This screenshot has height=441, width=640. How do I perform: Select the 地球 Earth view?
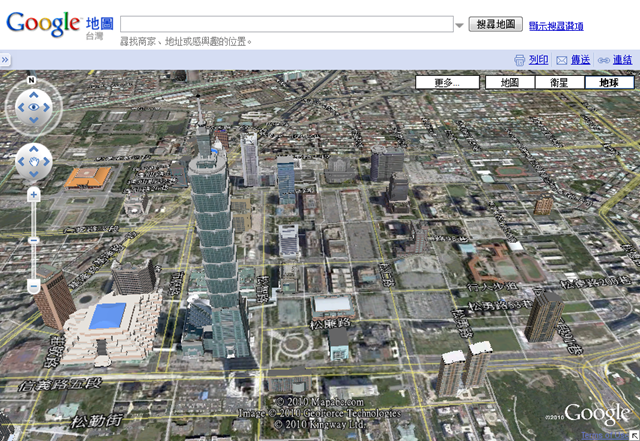(x=609, y=82)
